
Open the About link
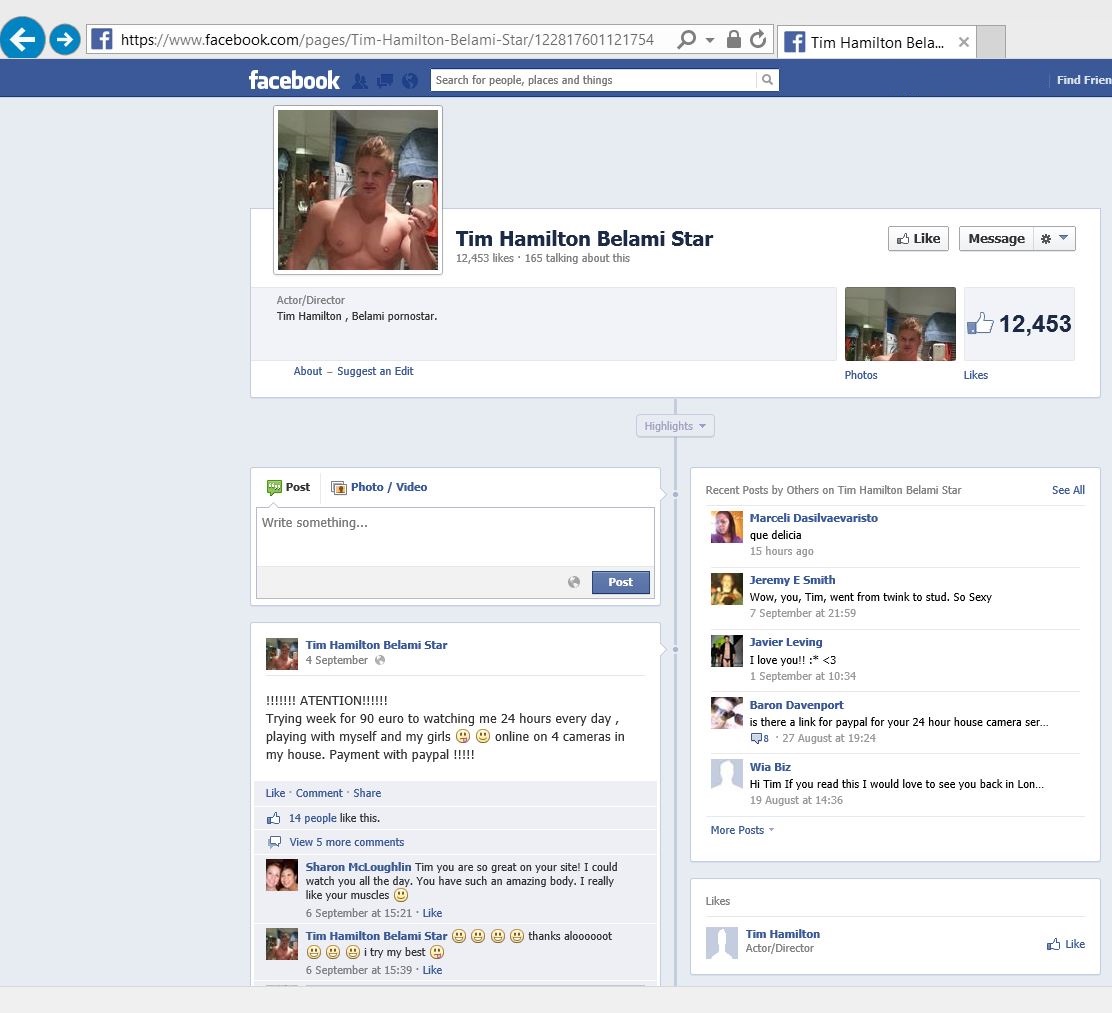coord(308,371)
